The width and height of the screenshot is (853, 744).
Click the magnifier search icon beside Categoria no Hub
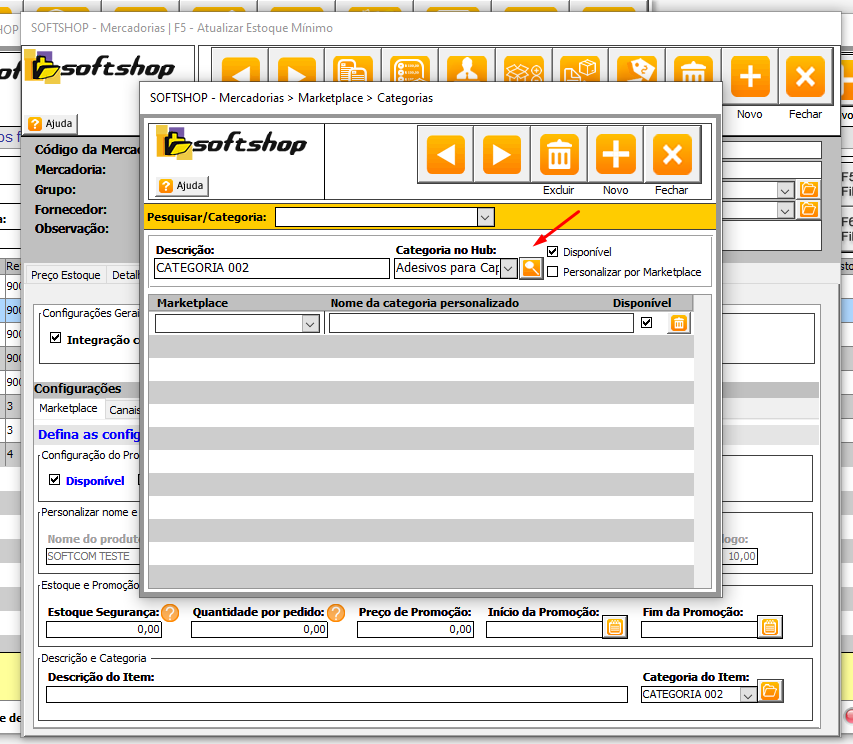coord(531,268)
